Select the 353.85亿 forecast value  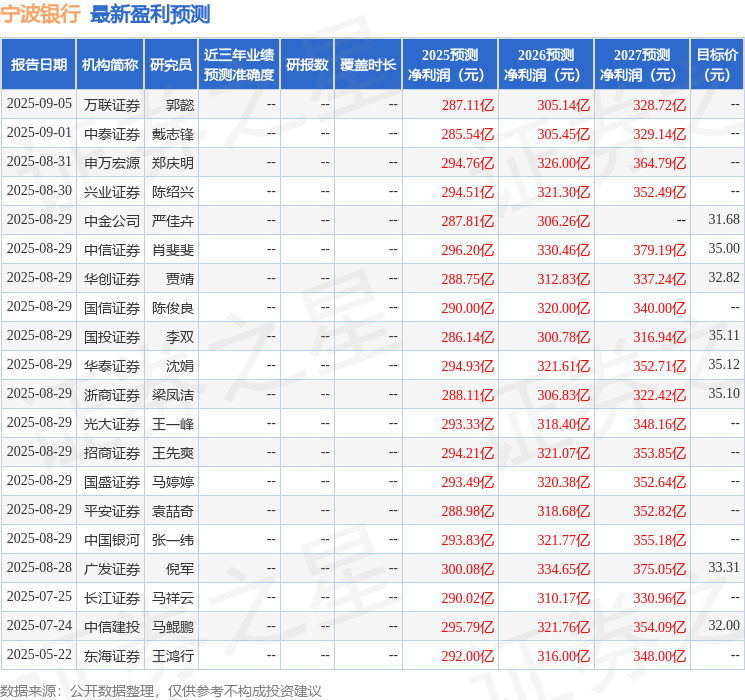coord(659,453)
